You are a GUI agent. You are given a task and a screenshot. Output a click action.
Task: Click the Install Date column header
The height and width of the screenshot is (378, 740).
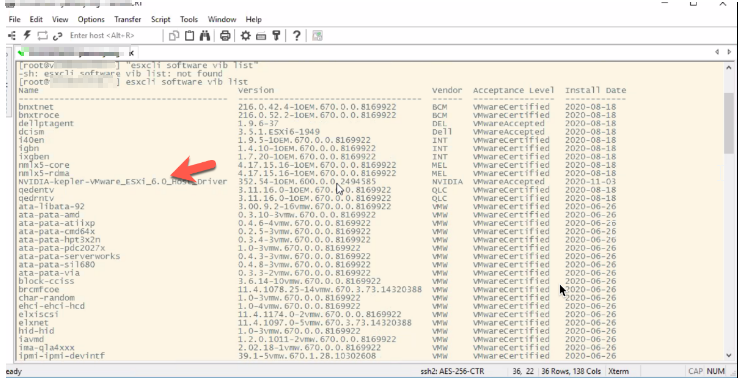click(x=595, y=90)
